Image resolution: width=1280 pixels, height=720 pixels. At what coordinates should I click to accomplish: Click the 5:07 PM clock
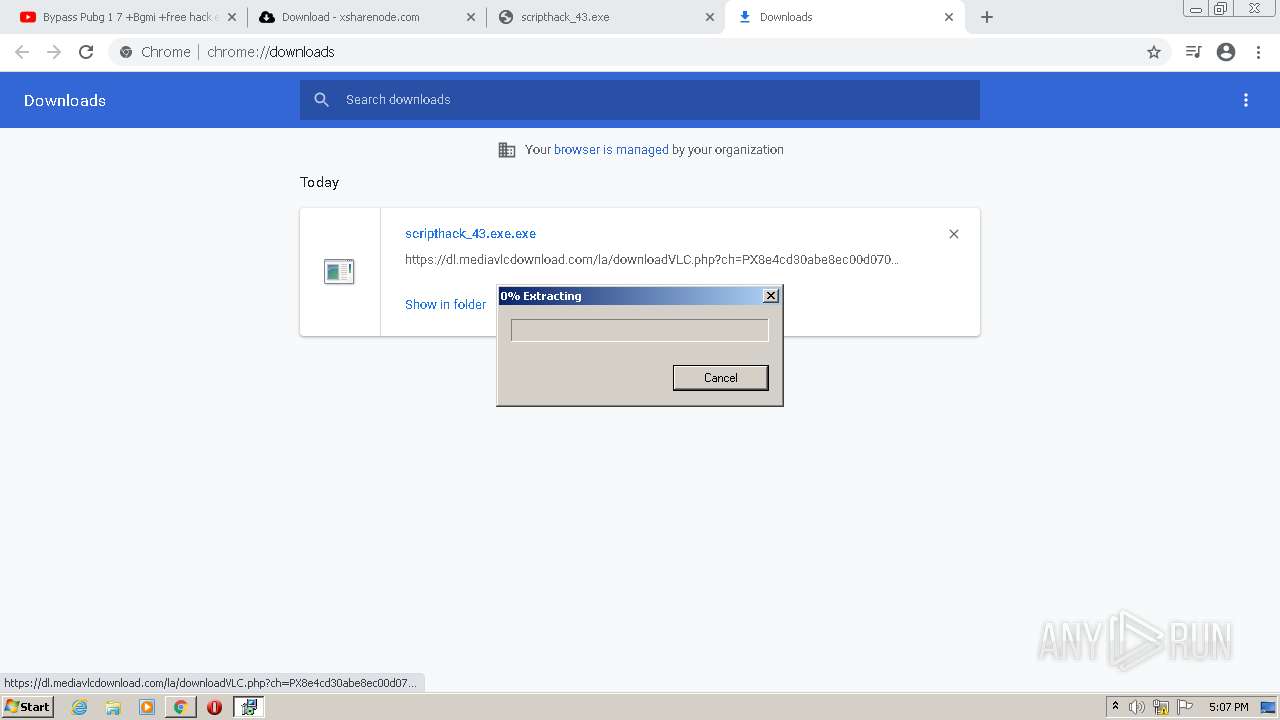[x=1228, y=707]
